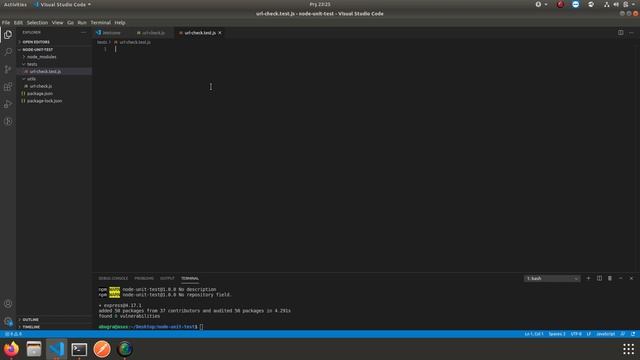Image resolution: width=640 pixels, height=360 pixels.
Task: Click the Explorer more actions ellipsis
Action: click(x=84, y=33)
